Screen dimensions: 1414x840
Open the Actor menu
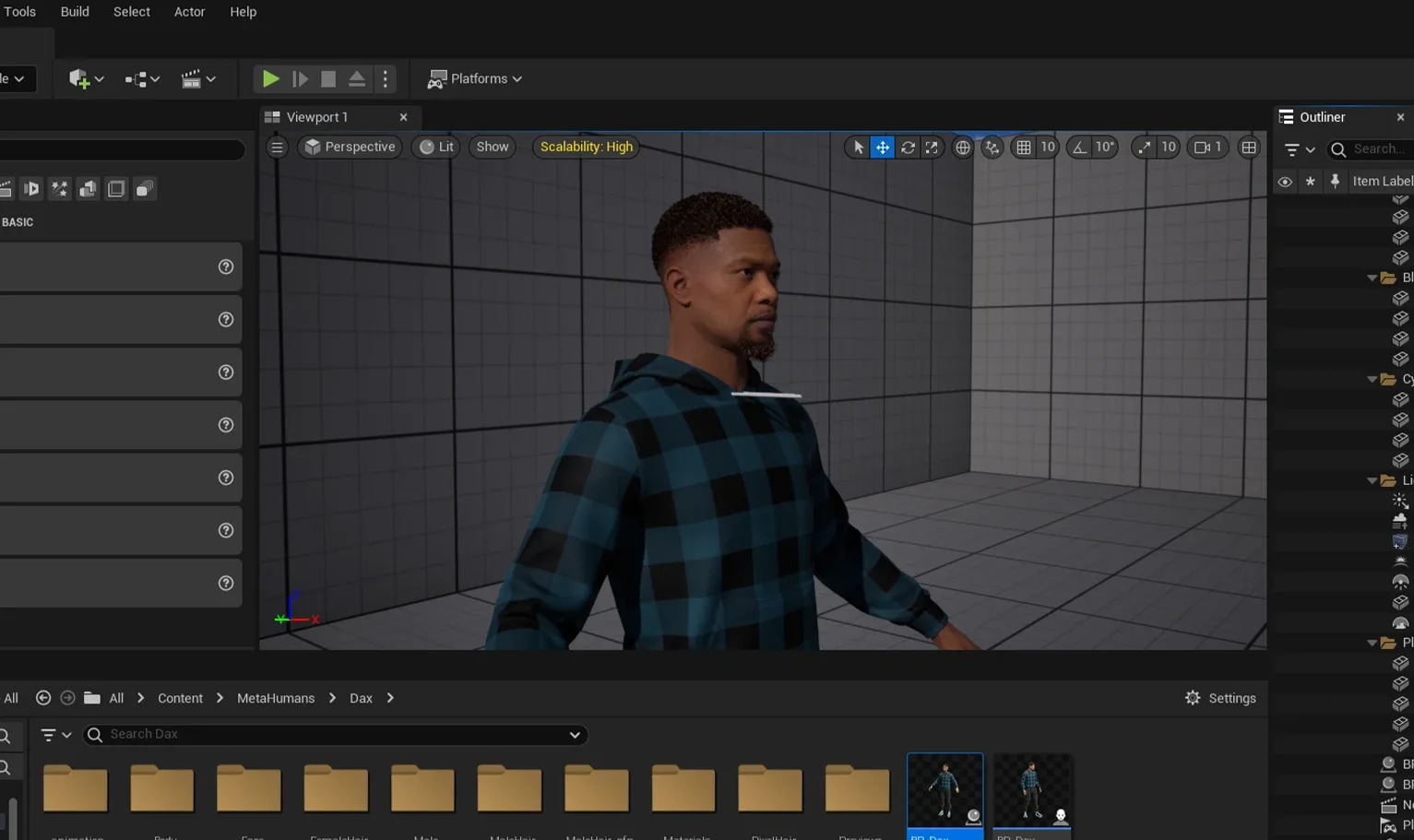[x=190, y=12]
